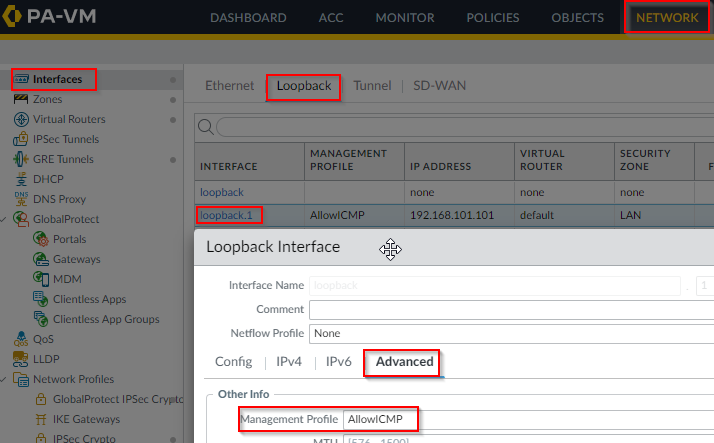Click the LLDP icon
The image size is (714, 443).
click(20, 359)
